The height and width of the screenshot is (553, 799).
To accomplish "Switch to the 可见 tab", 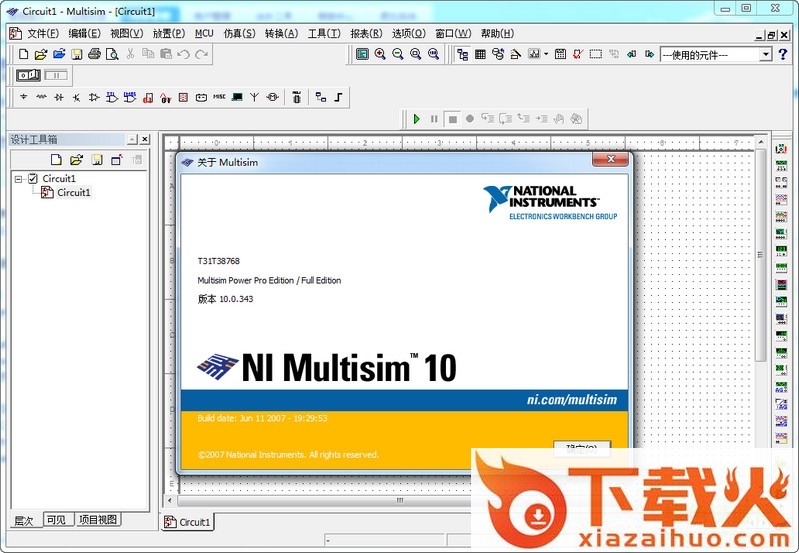I will coord(56,520).
